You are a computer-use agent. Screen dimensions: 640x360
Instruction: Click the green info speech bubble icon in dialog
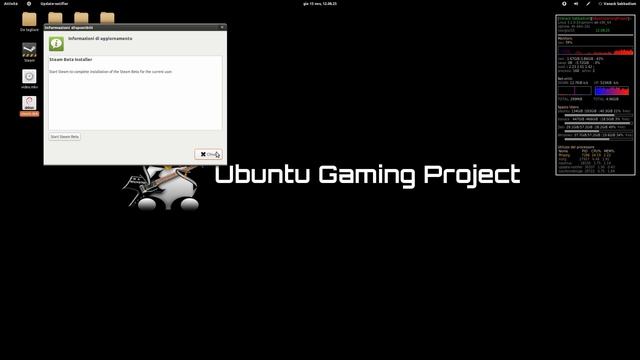click(x=56, y=44)
